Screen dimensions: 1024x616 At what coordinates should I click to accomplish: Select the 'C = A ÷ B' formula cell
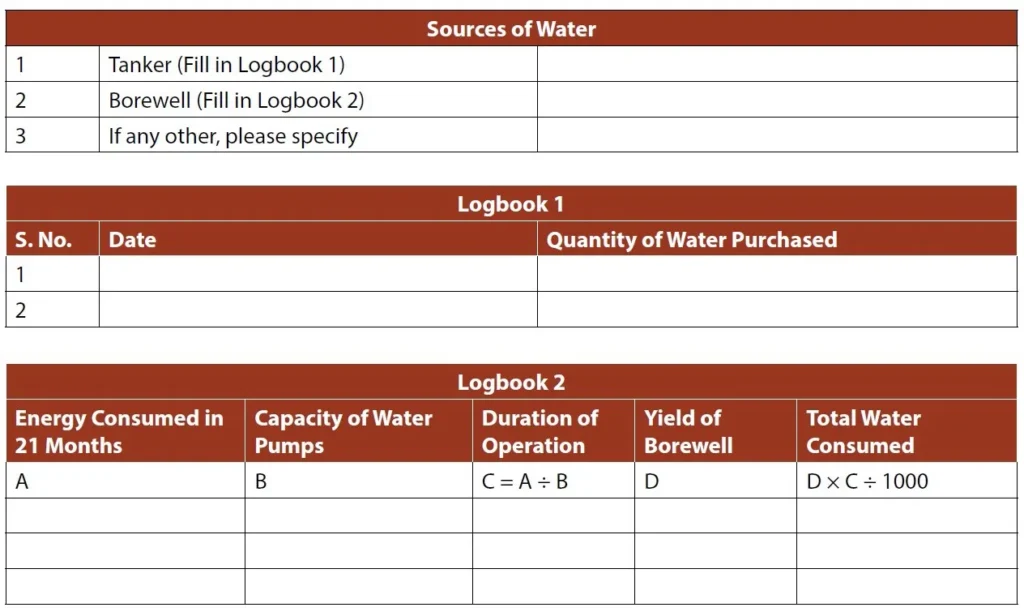[553, 481]
